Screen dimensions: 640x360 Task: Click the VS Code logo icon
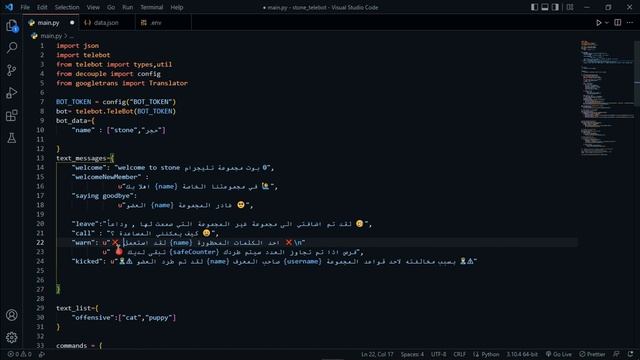tap(9, 7)
